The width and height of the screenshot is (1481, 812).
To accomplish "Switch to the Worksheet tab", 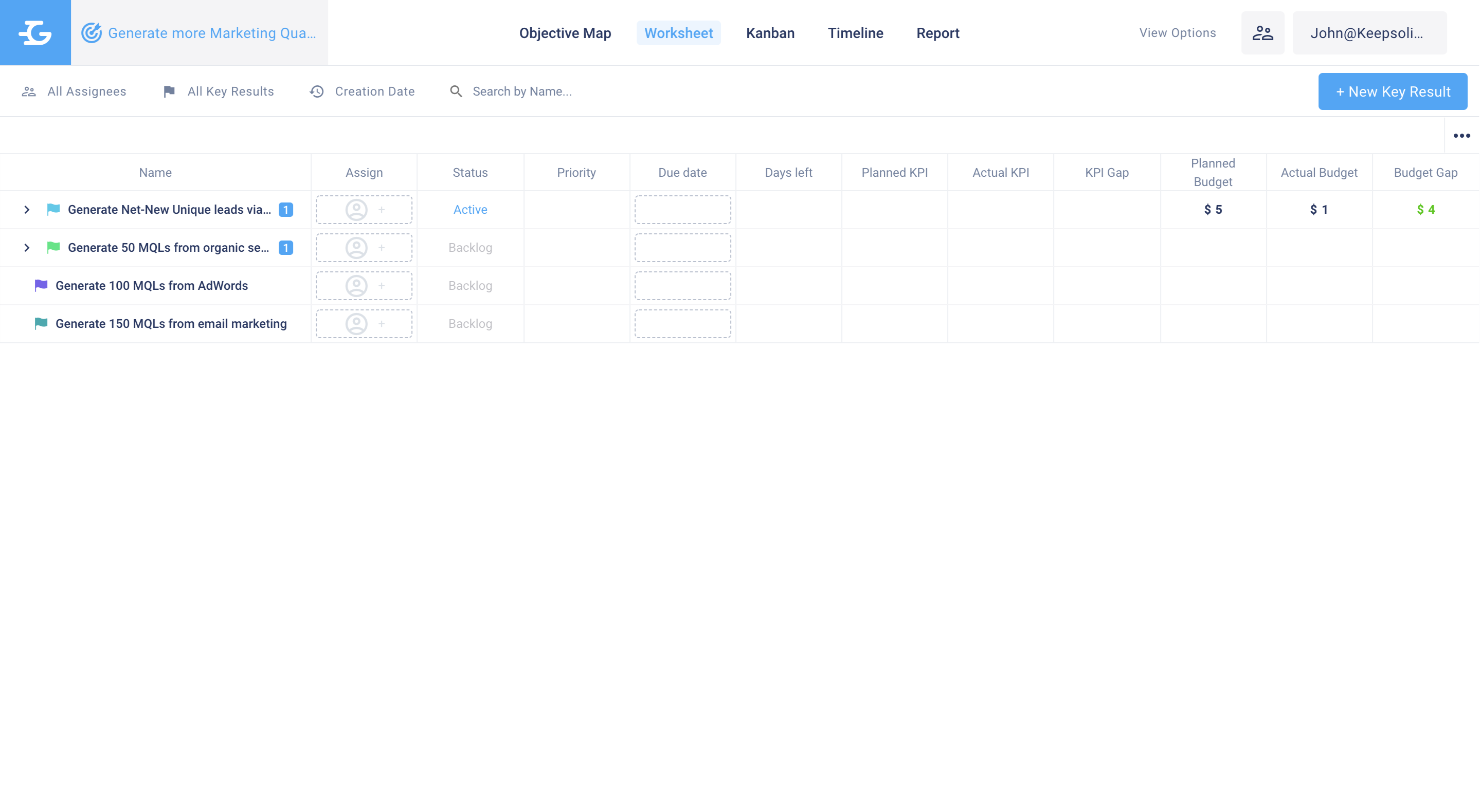I will (678, 33).
